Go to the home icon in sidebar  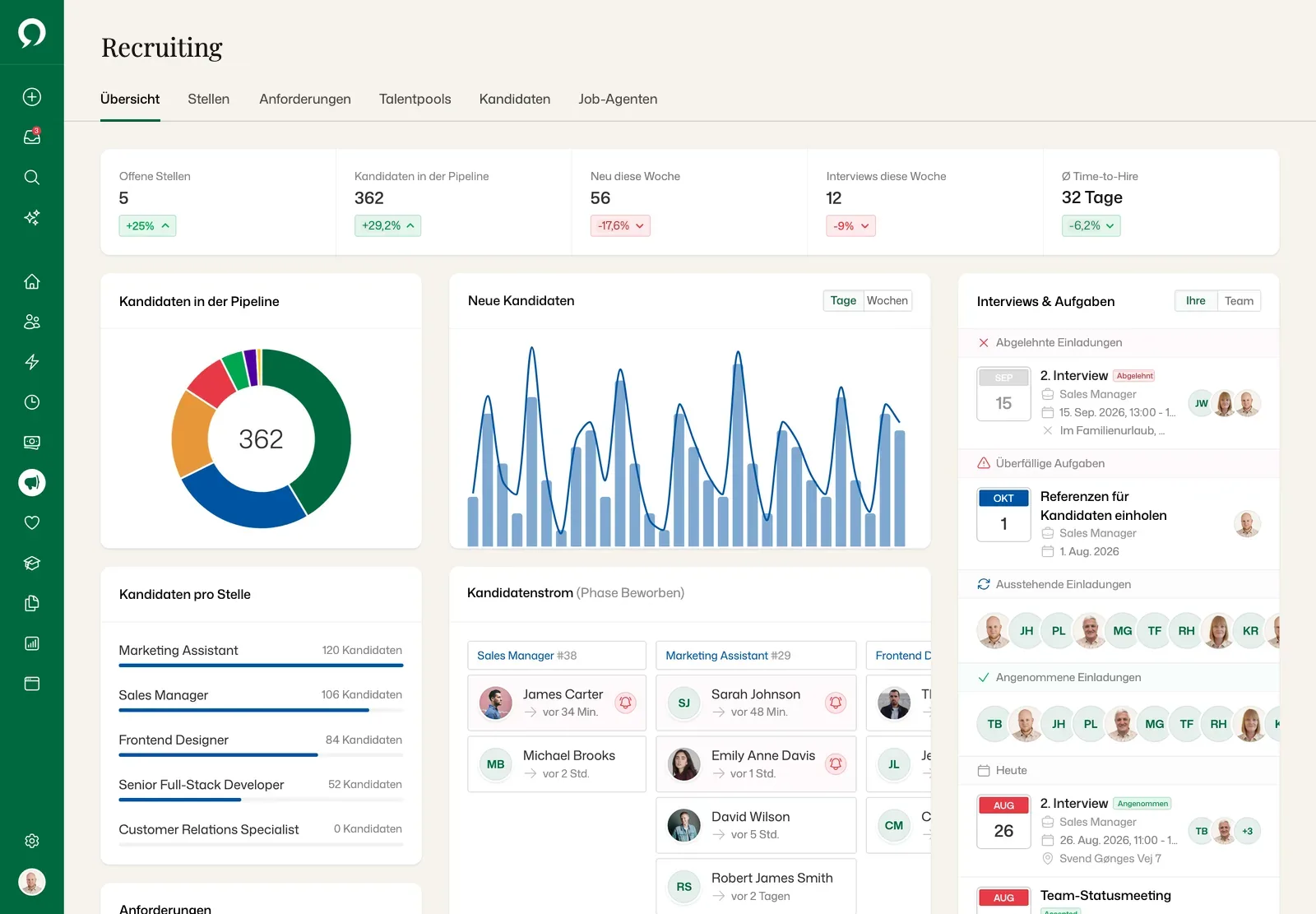(32, 281)
